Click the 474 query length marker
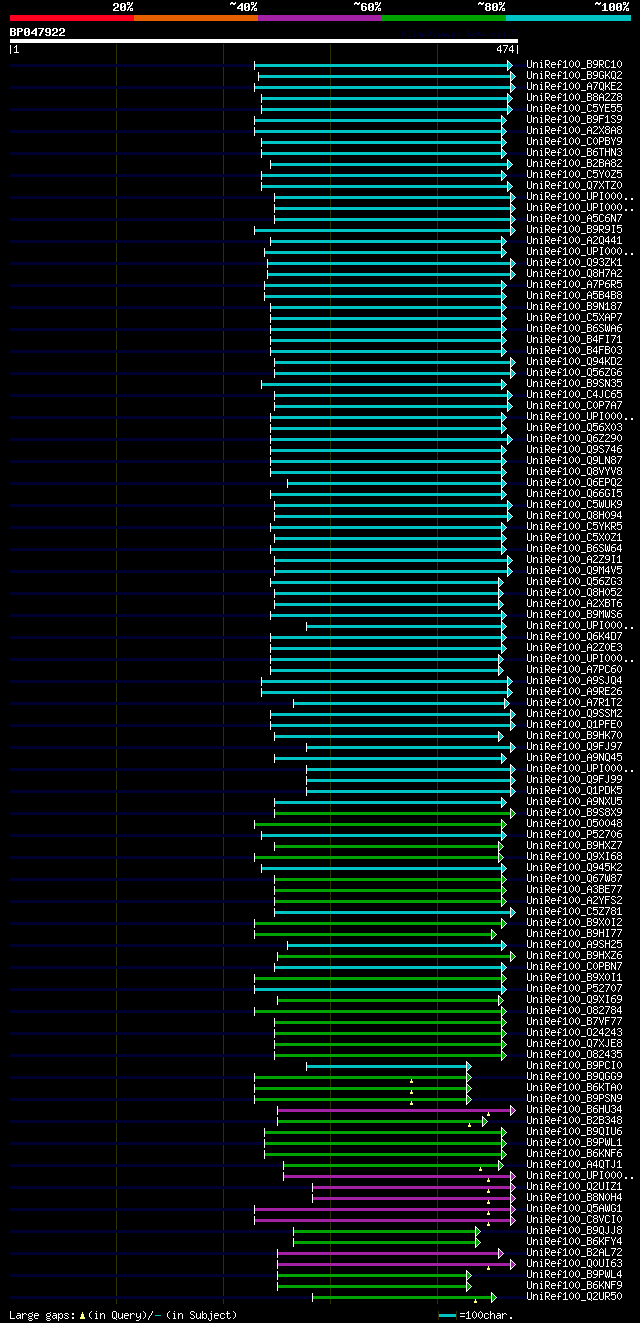640x1323 pixels. tap(504, 49)
